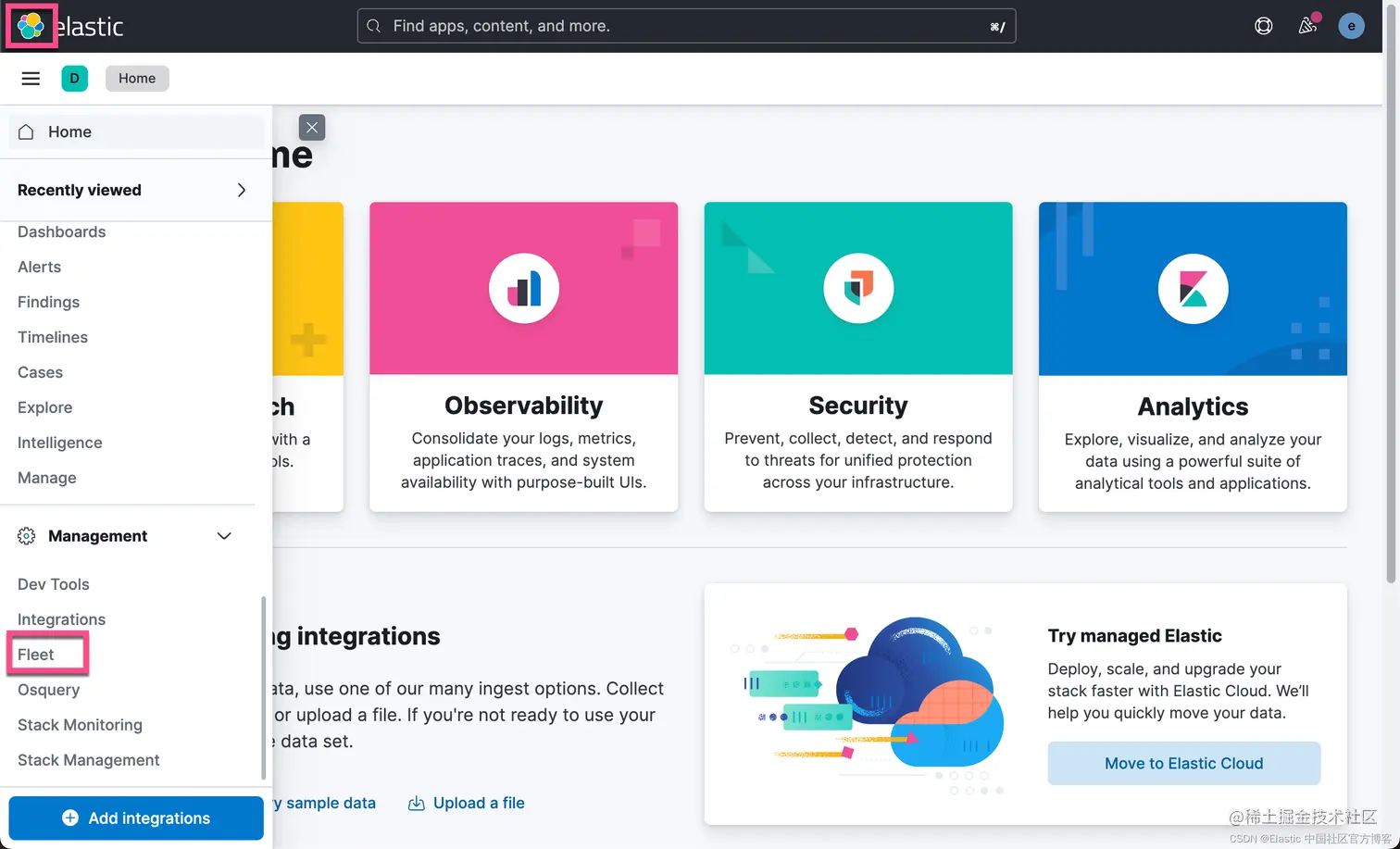Open Dashboards from the sidebar

(x=61, y=231)
